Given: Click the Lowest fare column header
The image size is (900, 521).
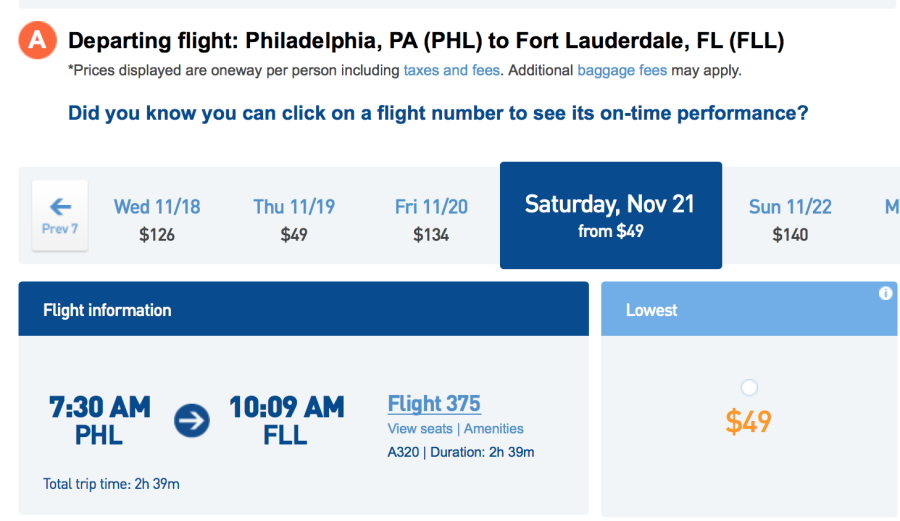Looking at the screenshot, I should pyautogui.click(x=652, y=310).
